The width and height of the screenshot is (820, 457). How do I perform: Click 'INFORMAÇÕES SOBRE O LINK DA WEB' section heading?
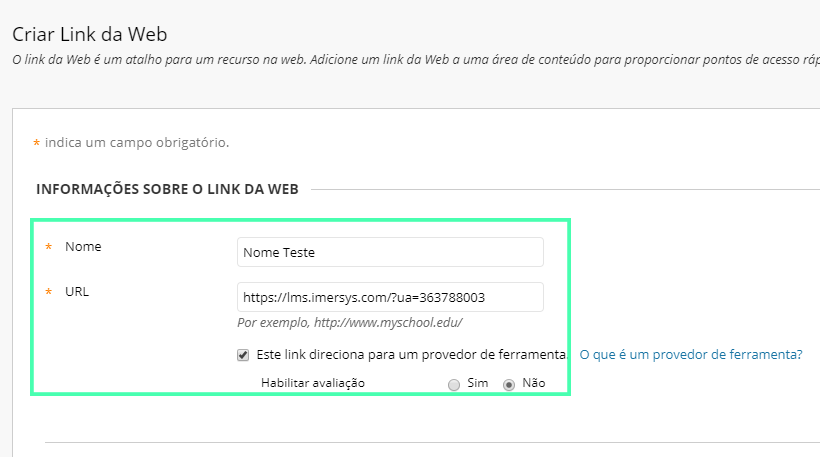(167, 189)
